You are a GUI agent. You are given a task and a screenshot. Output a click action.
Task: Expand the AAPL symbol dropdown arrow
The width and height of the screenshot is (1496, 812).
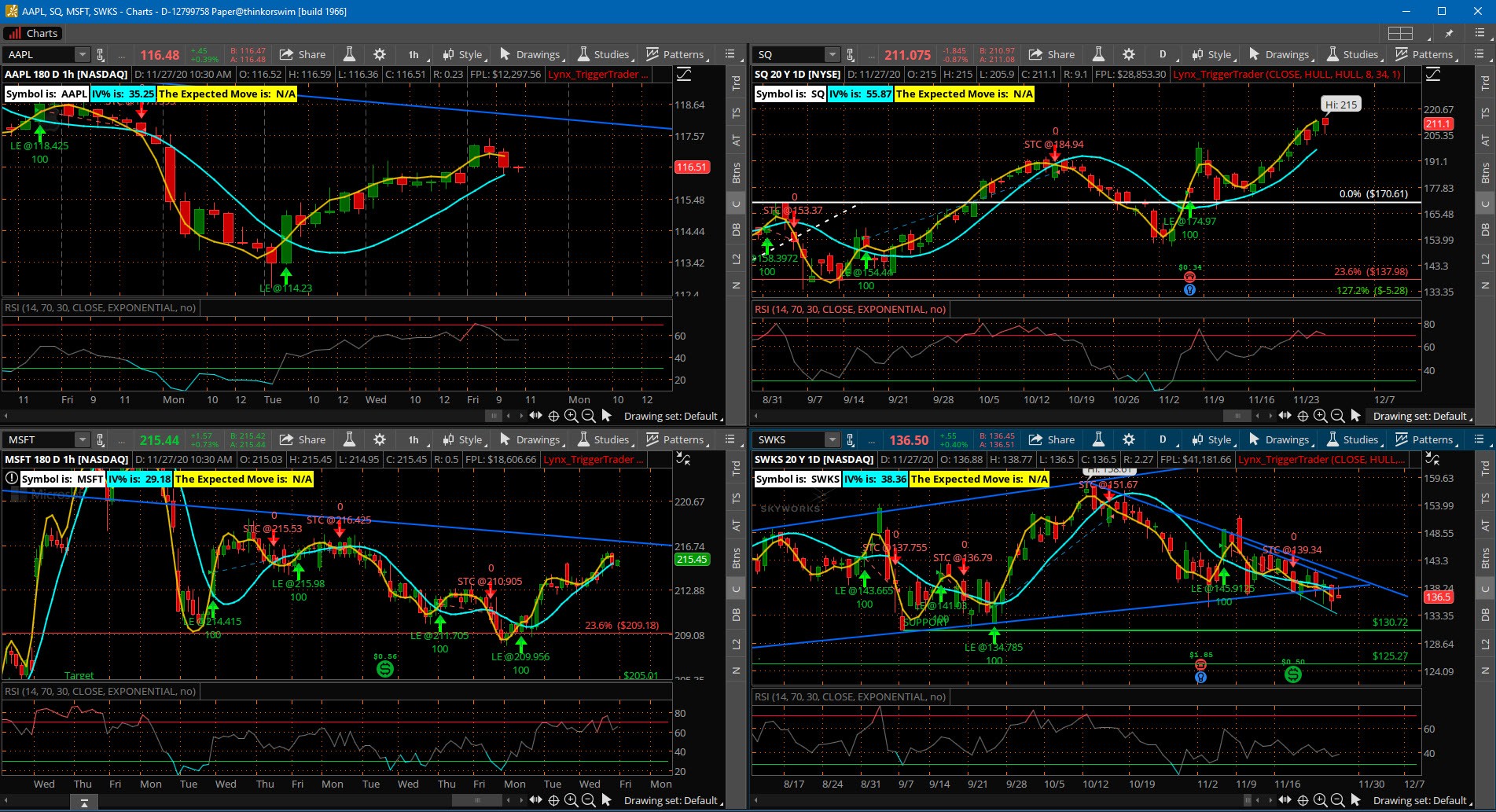coord(83,54)
